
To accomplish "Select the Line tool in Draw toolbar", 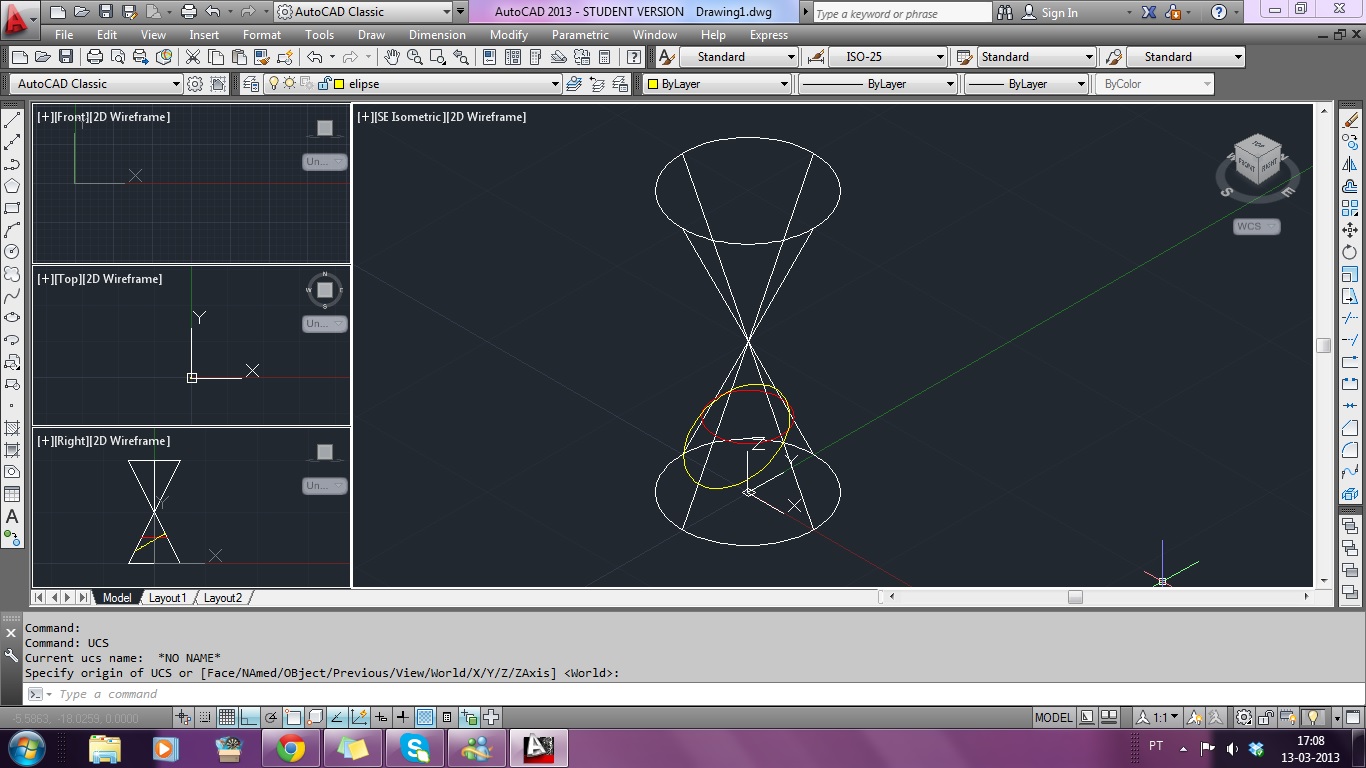I will coord(12,120).
